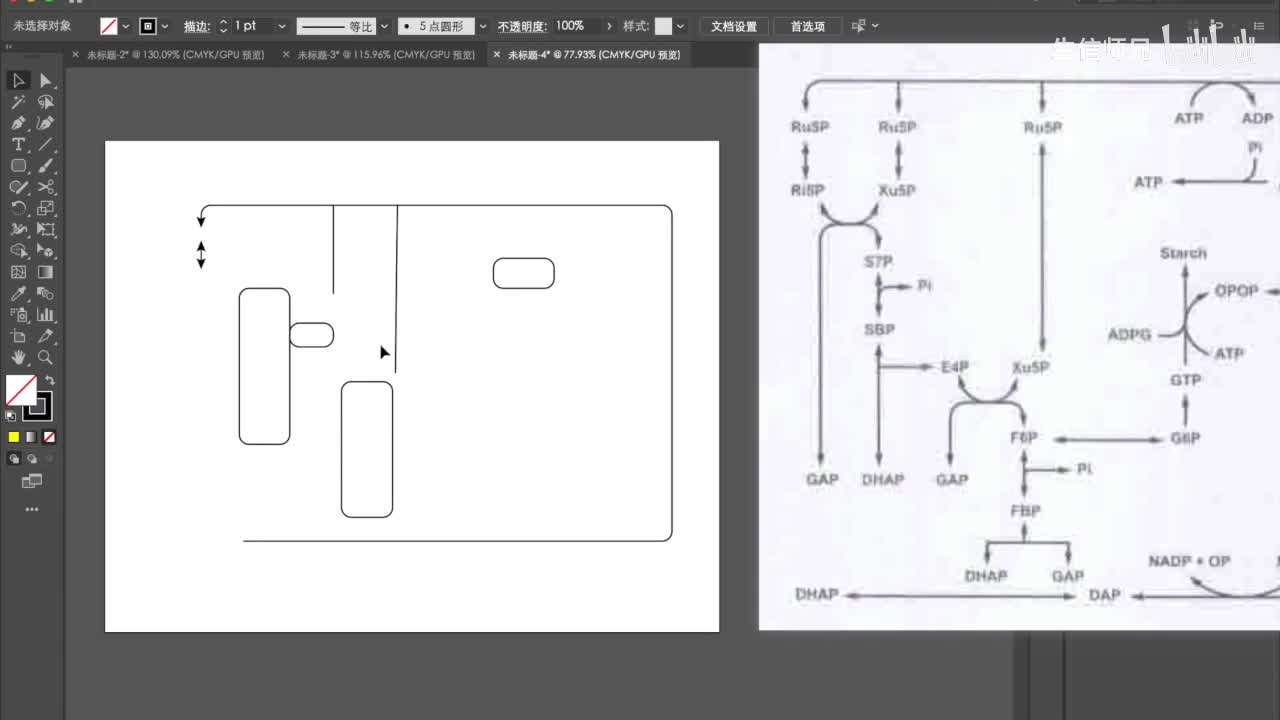Select the Type tool
The height and width of the screenshot is (720, 1280).
pos(18,144)
